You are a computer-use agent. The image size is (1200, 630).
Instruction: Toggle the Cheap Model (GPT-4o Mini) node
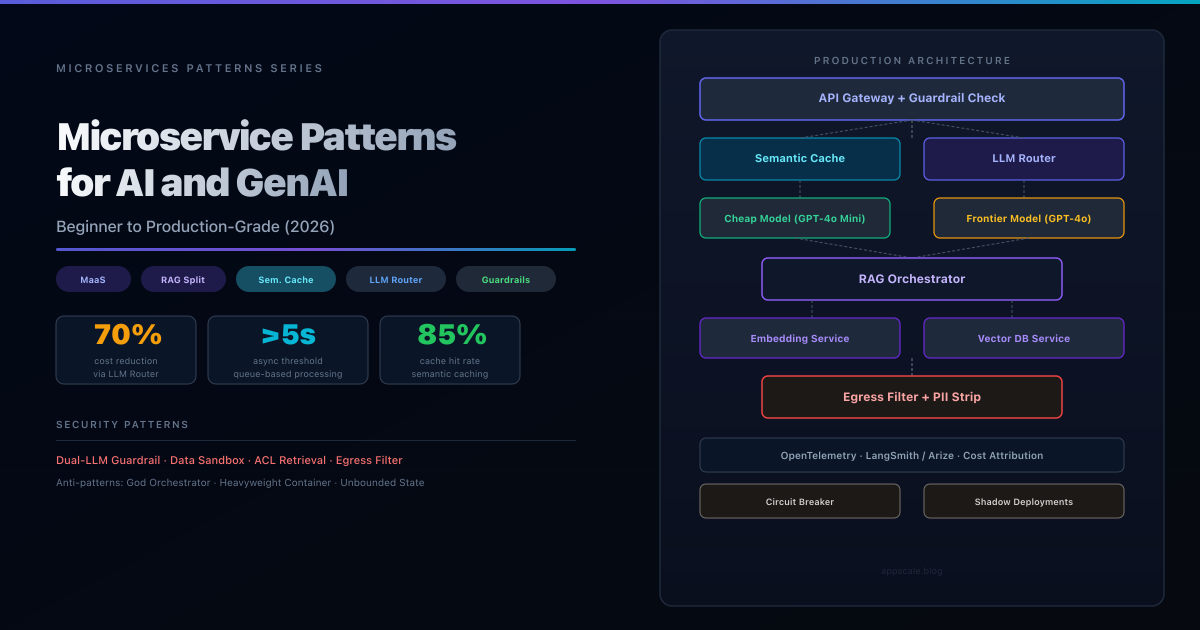794,218
